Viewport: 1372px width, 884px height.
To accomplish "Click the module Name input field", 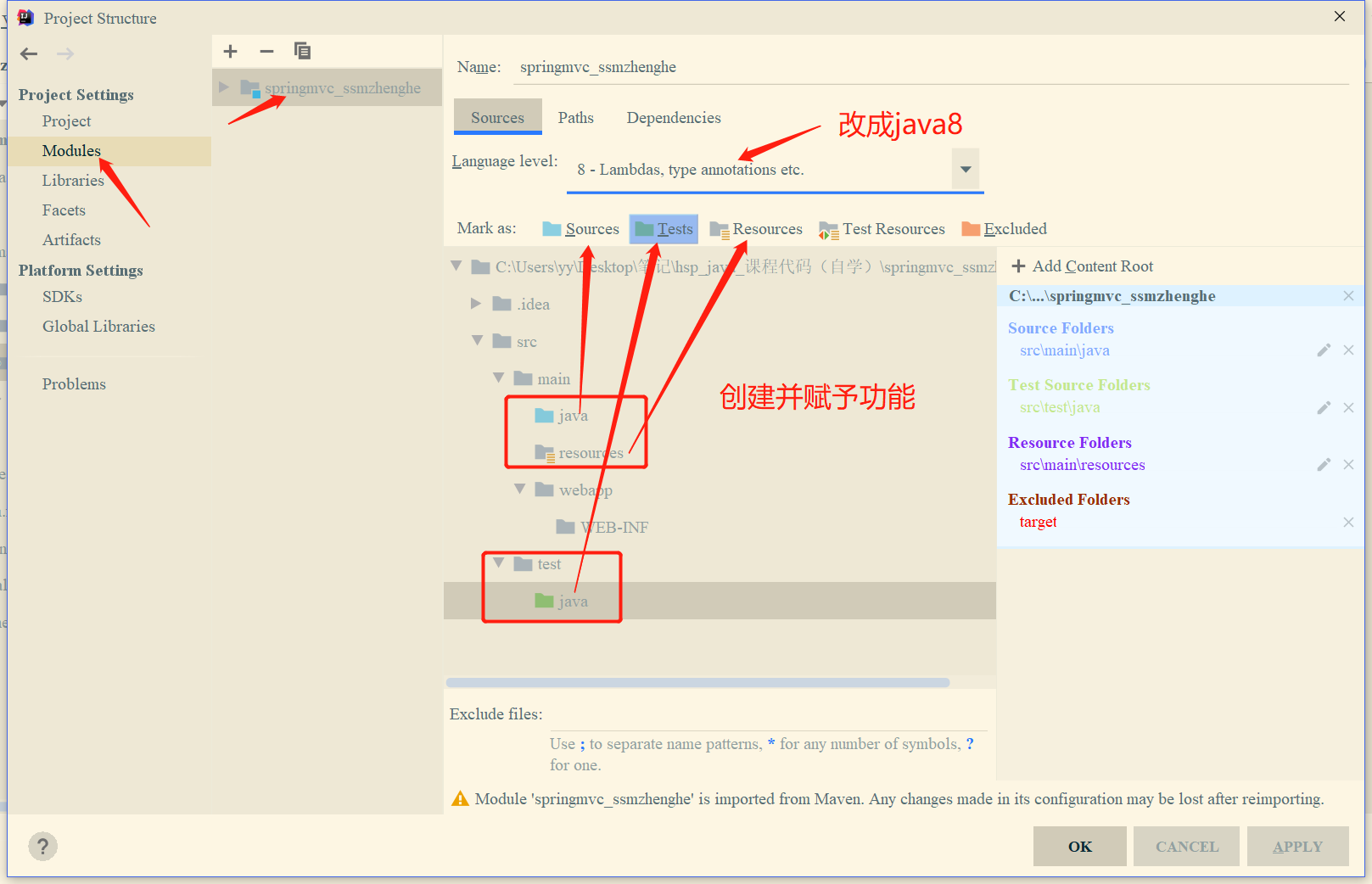I will (931, 67).
